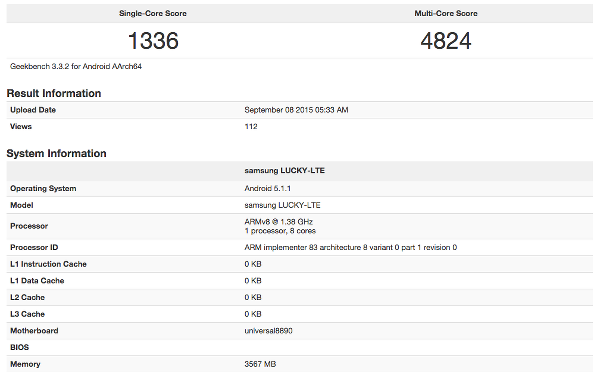600x384 pixels.
Task: Select the 1 processor, 8 cores text
Action: tap(280, 231)
